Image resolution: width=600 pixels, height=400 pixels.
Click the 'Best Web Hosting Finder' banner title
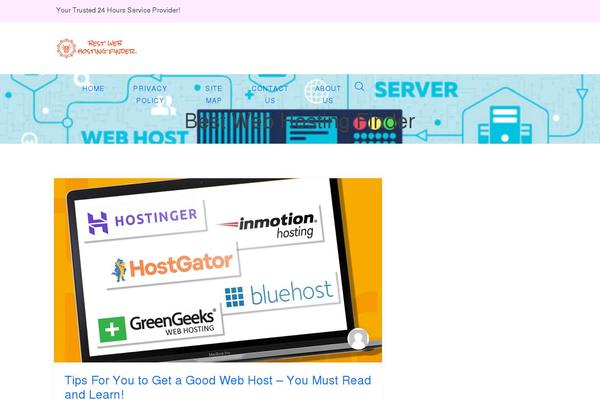300,121
